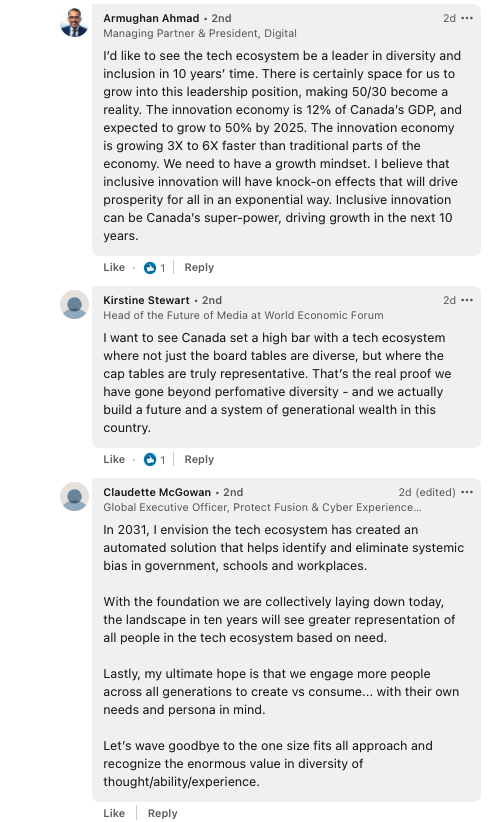Open Kirstine Stewart's avatar placeholder
494x822 pixels.
74,305
